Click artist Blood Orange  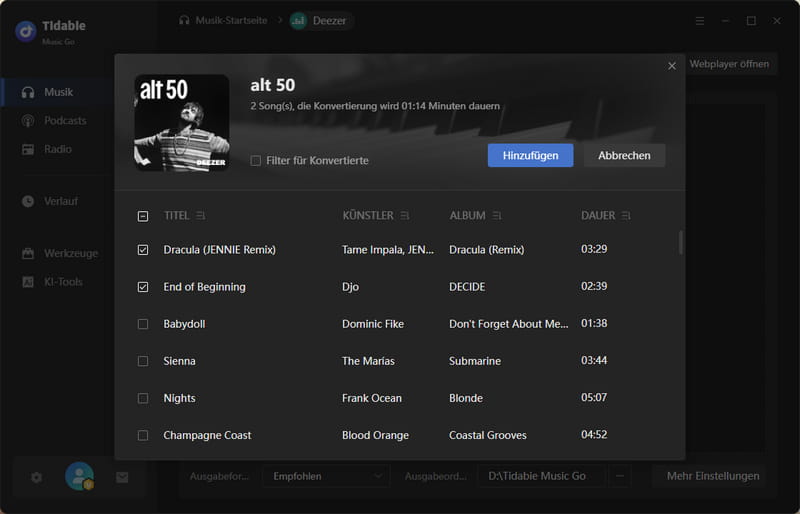point(375,435)
